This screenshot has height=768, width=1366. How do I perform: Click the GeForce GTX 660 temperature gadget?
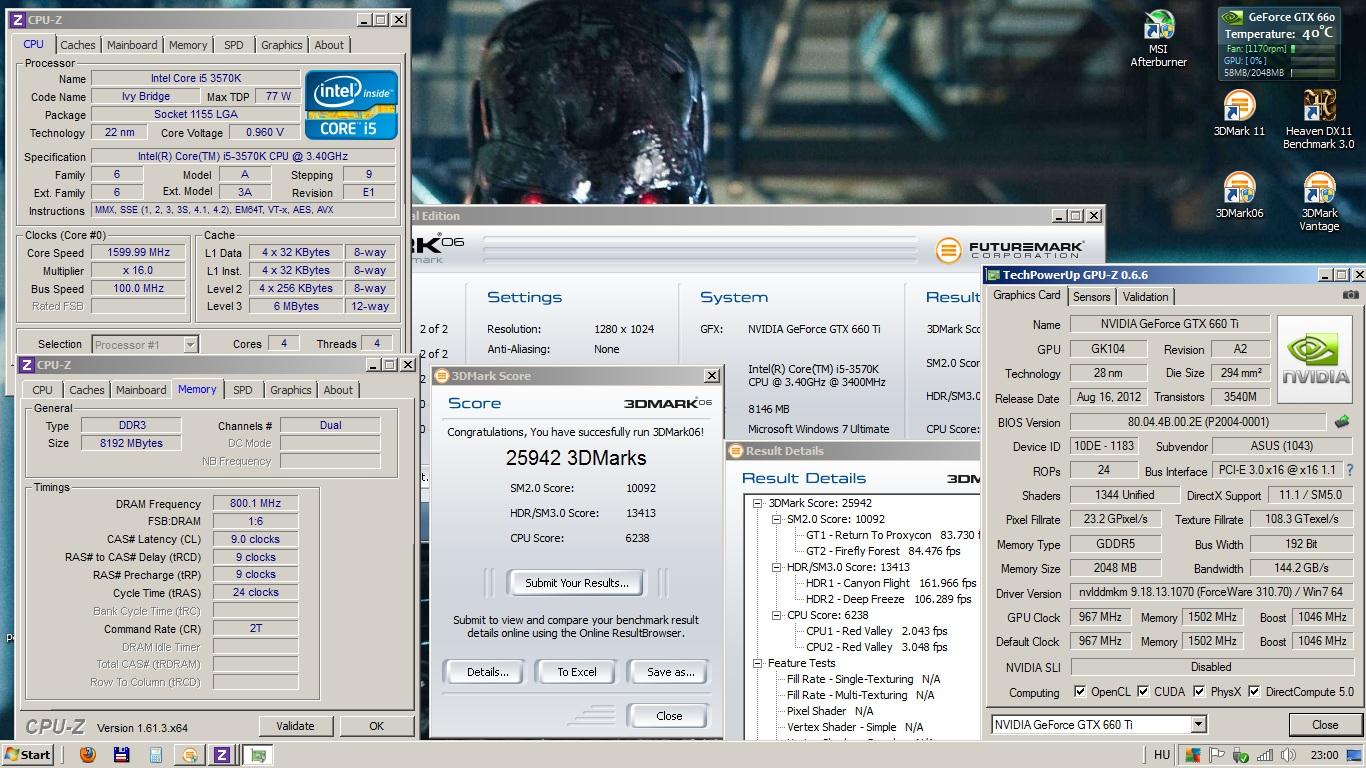(1279, 44)
